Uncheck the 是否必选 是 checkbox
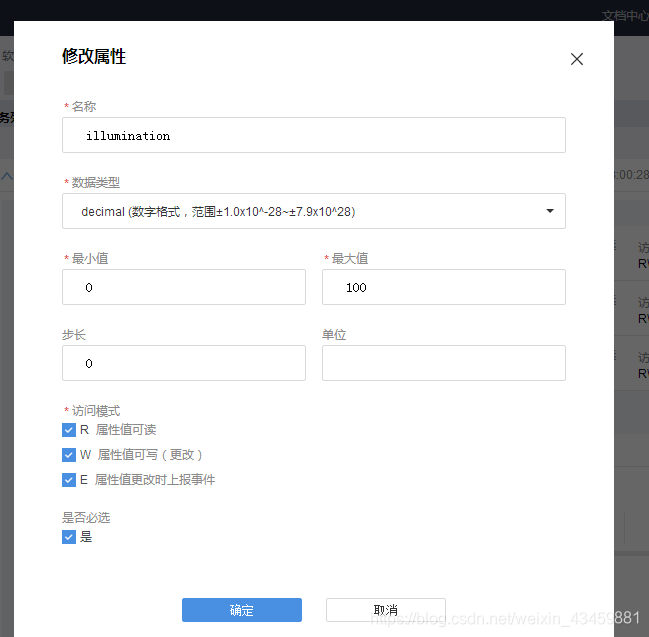 click(x=69, y=537)
